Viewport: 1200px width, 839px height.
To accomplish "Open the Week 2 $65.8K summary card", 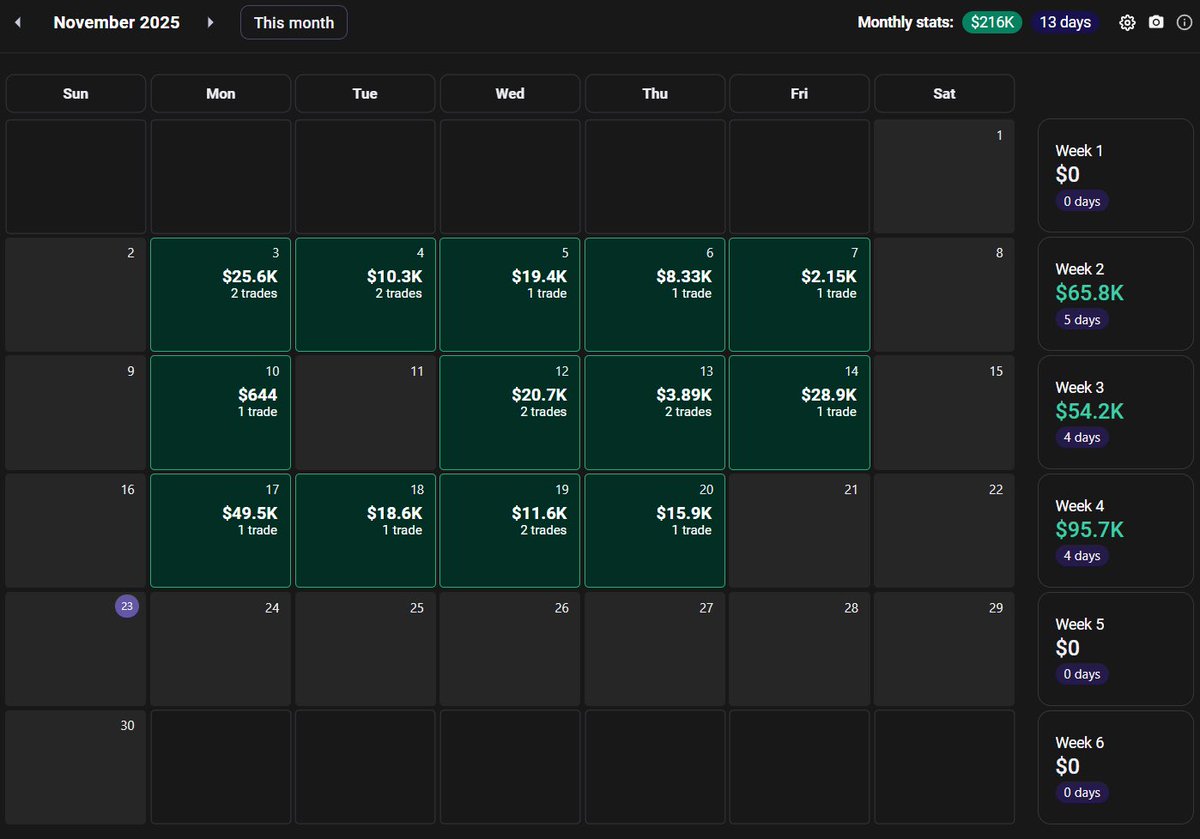I will pos(1116,294).
